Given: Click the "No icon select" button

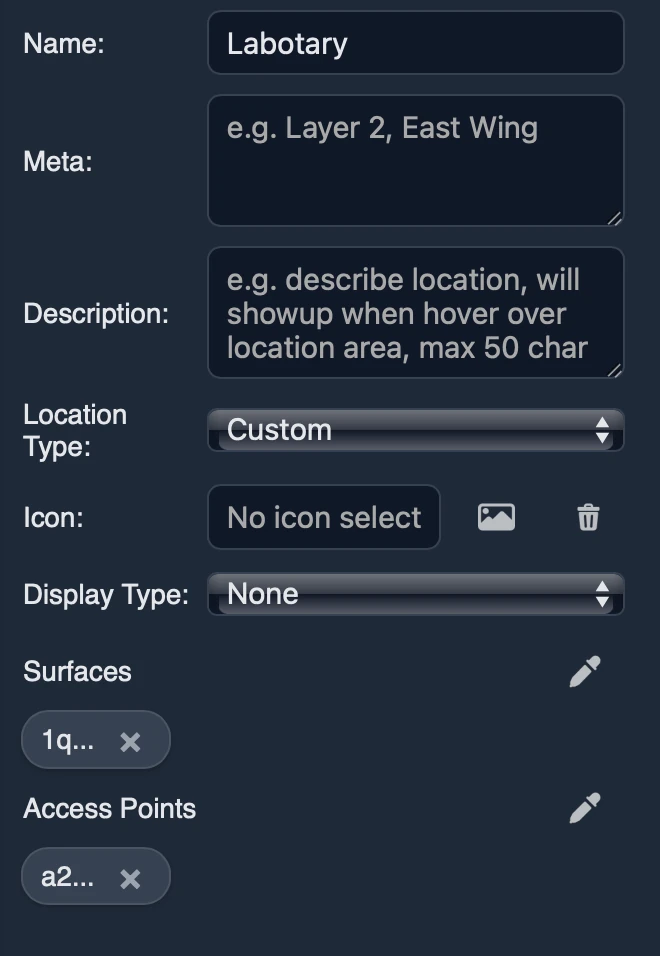Looking at the screenshot, I should click(x=323, y=517).
